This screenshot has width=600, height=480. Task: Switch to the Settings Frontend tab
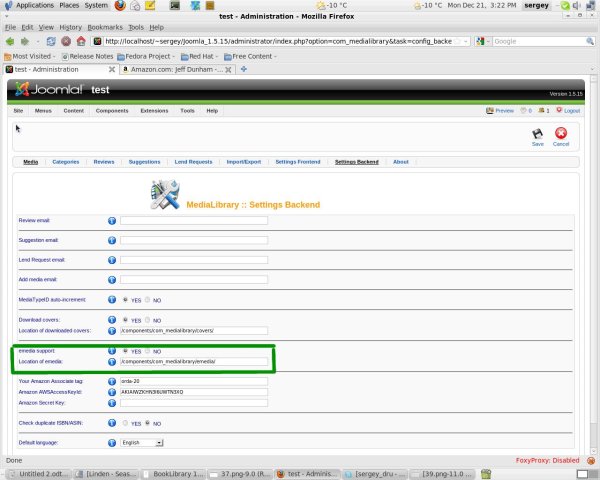[x=298, y=162]
